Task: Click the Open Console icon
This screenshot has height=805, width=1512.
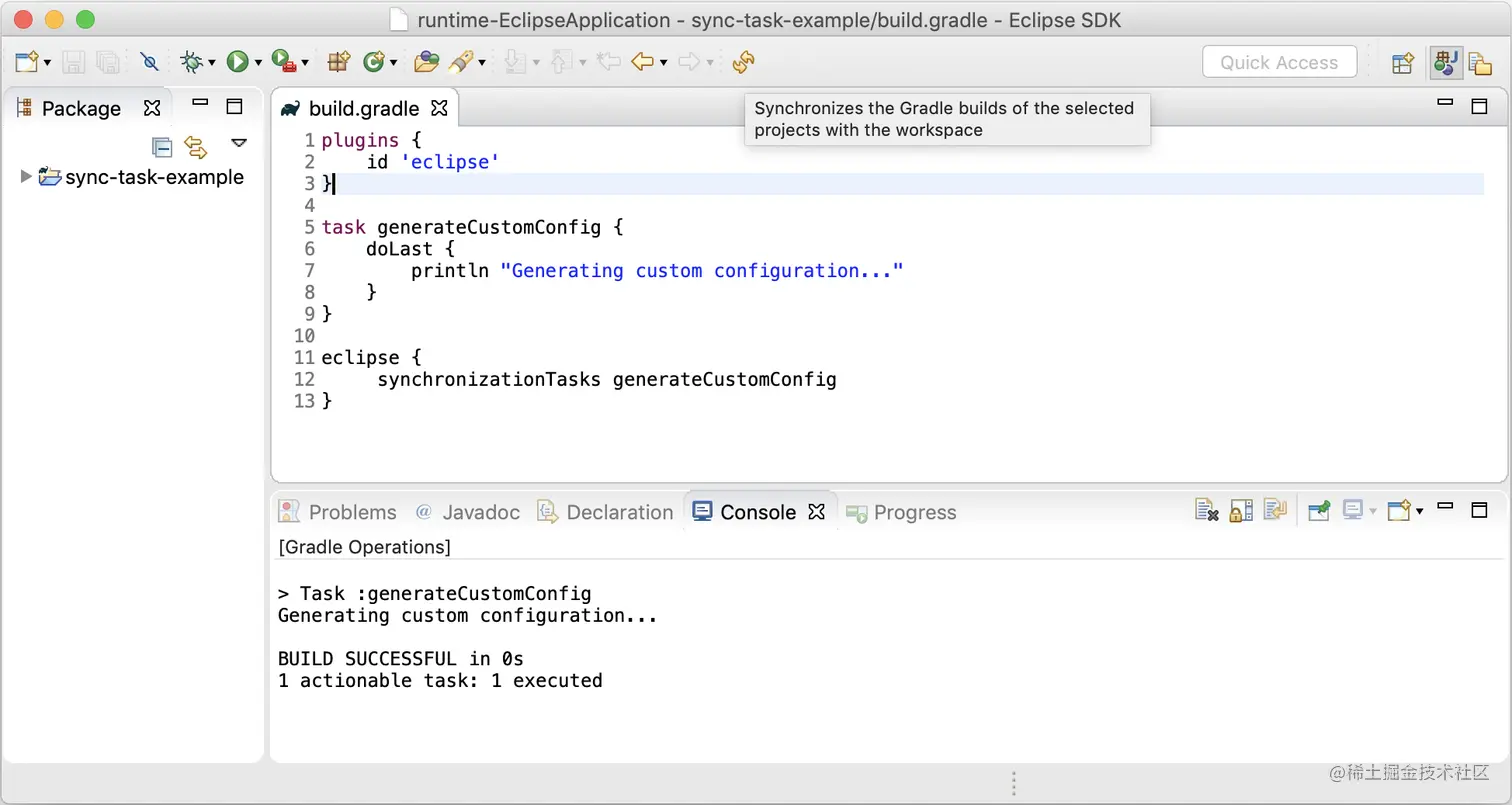Action: pos(1400,511)
